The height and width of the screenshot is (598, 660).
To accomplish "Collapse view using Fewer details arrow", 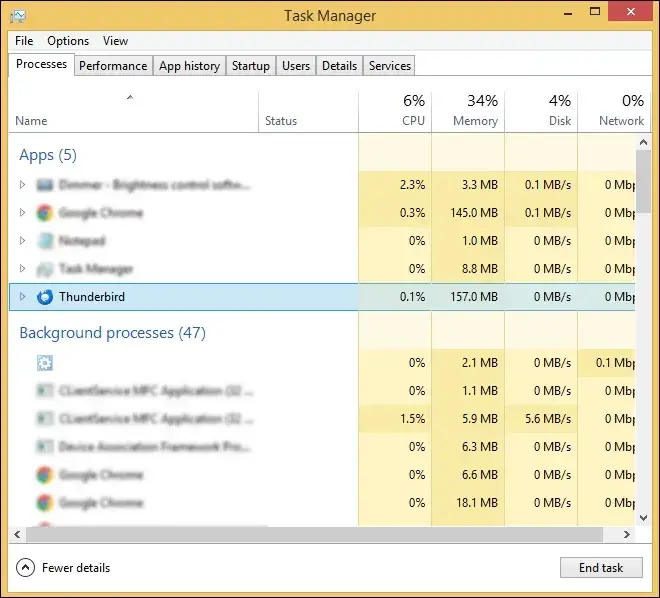I will click(26, 568).
